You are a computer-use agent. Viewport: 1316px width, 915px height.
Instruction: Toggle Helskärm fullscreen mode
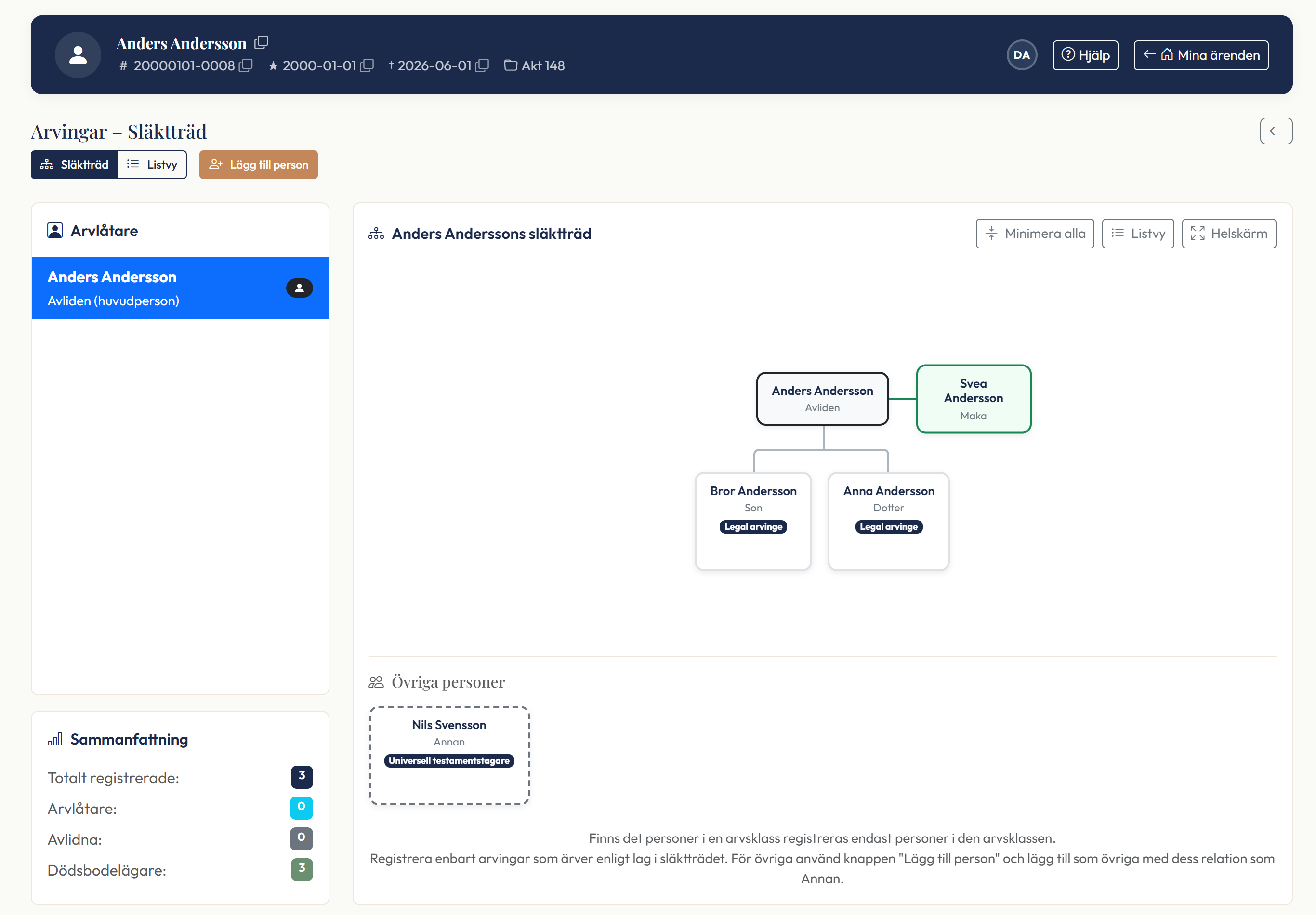pos(1229,234)
